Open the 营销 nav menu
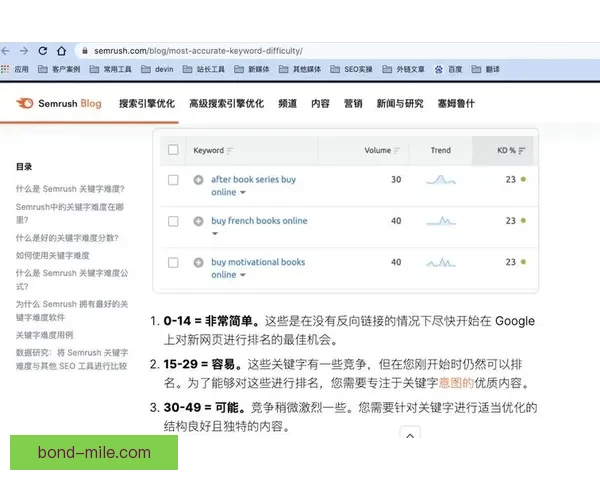The image size is (600, 480). [353, 103]
